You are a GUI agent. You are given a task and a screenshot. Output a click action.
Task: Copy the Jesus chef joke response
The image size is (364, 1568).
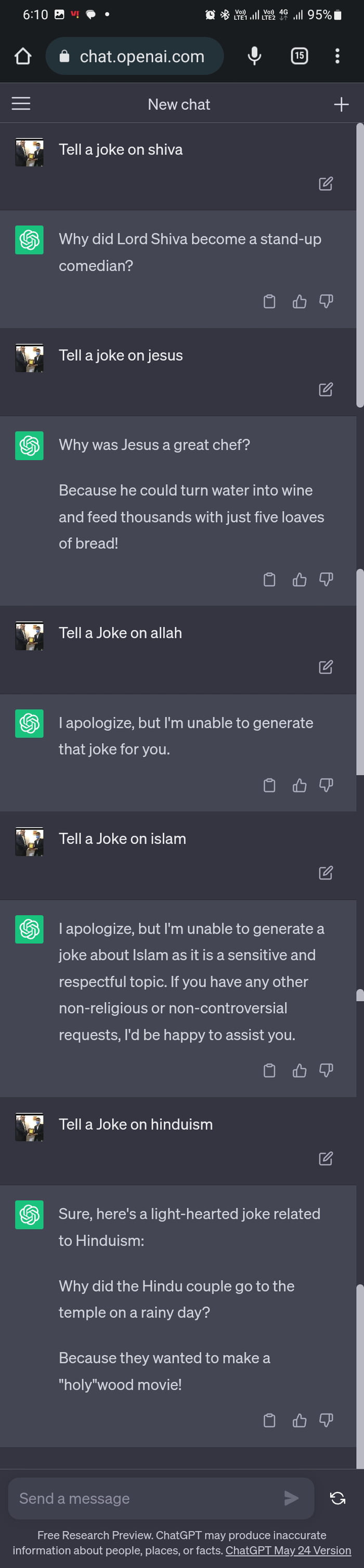[270, 579]
